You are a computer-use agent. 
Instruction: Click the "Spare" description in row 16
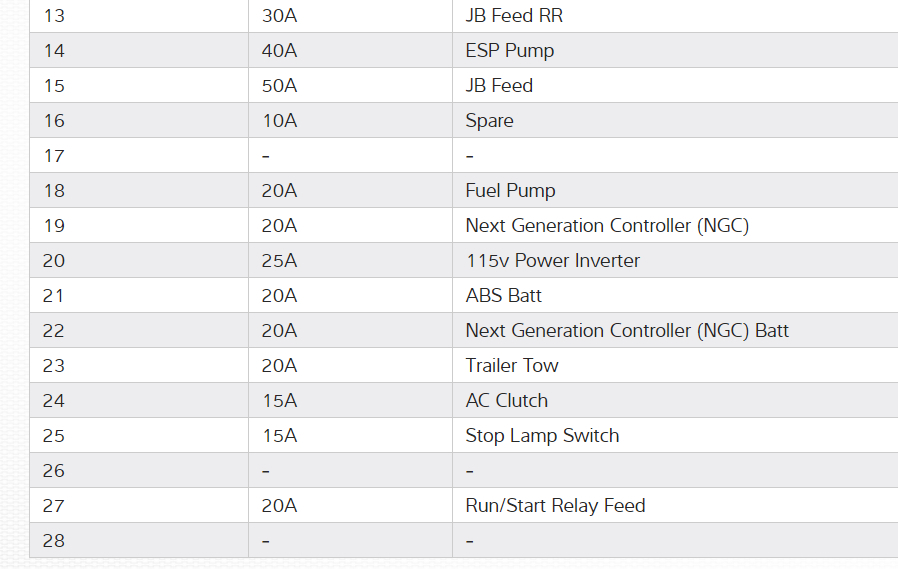[x=489, y=121]
